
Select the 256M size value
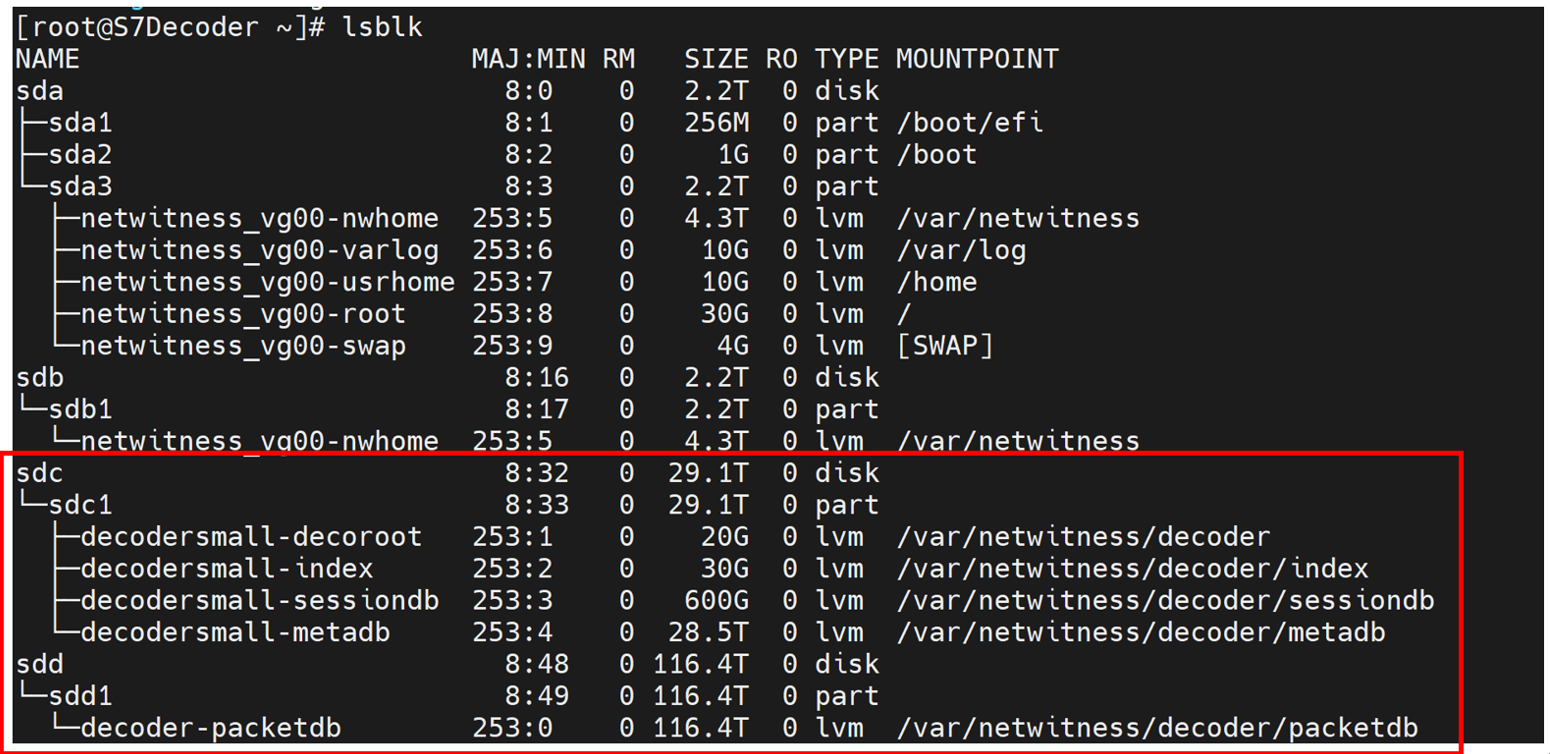click(x=717, y=123)
